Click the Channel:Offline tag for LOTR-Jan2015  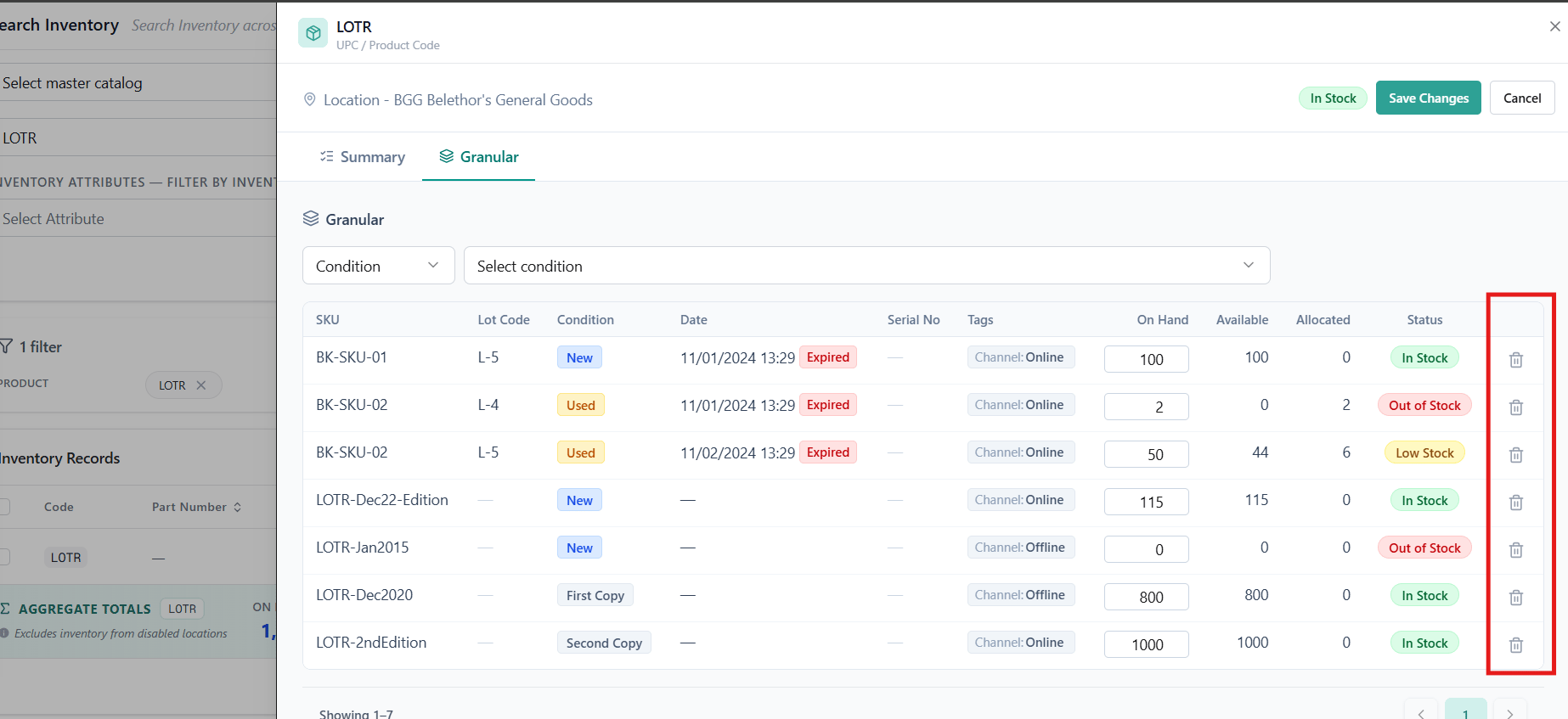pyautogui.click(x=1020, y=548)
